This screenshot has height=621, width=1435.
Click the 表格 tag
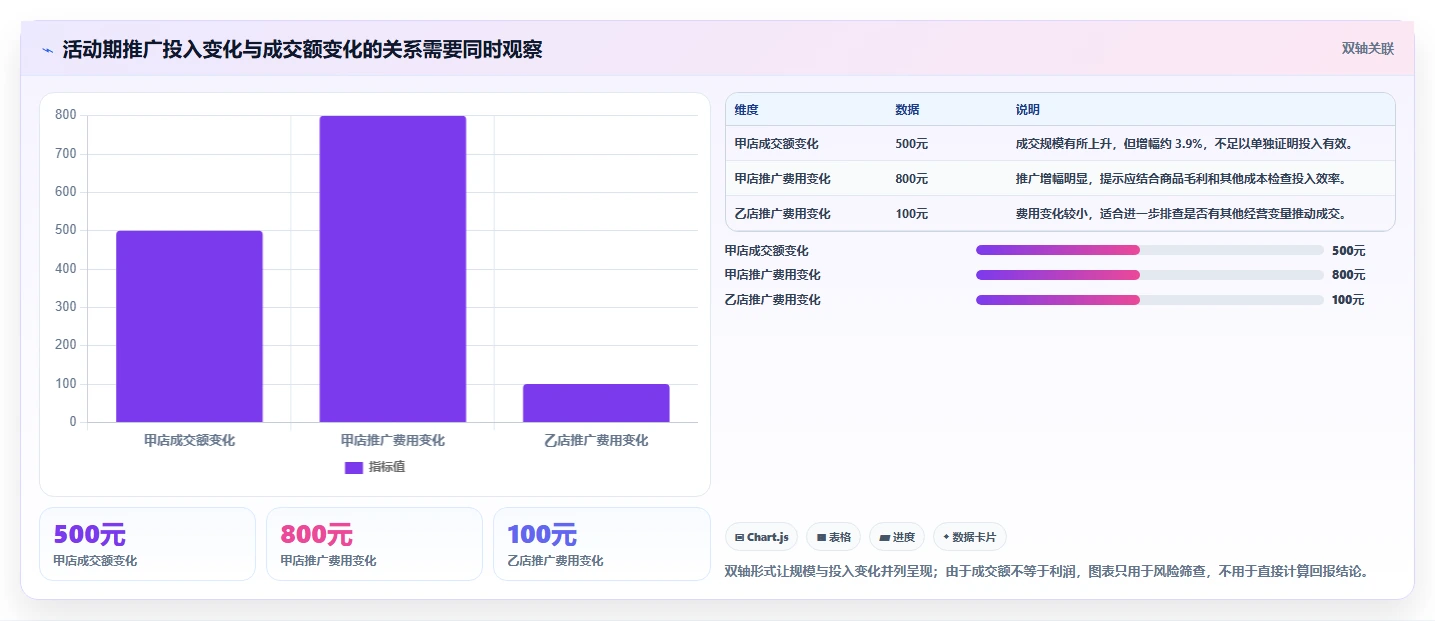[833, 537]
